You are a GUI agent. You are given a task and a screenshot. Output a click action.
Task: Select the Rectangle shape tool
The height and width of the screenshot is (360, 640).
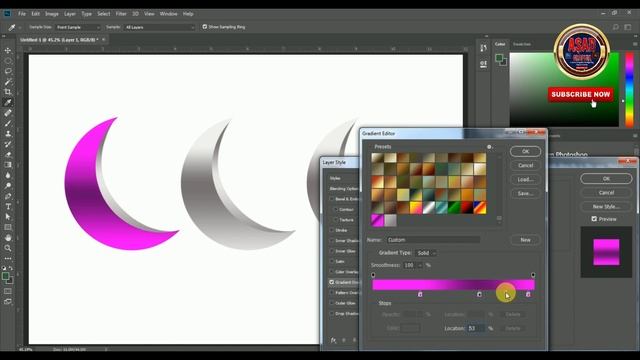(8, 227)
